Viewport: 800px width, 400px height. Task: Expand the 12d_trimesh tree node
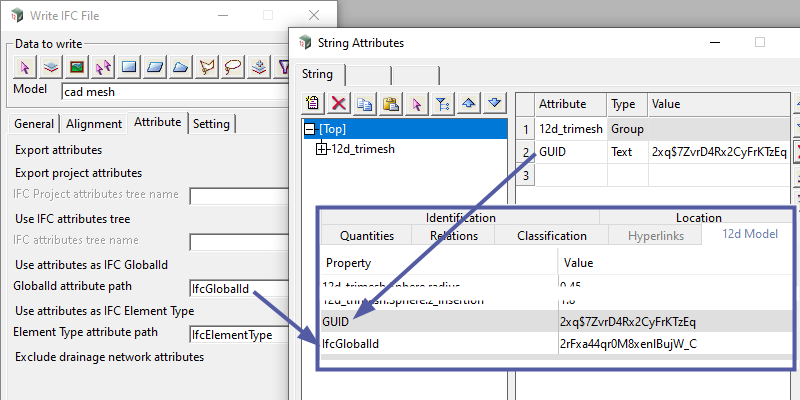321,150
